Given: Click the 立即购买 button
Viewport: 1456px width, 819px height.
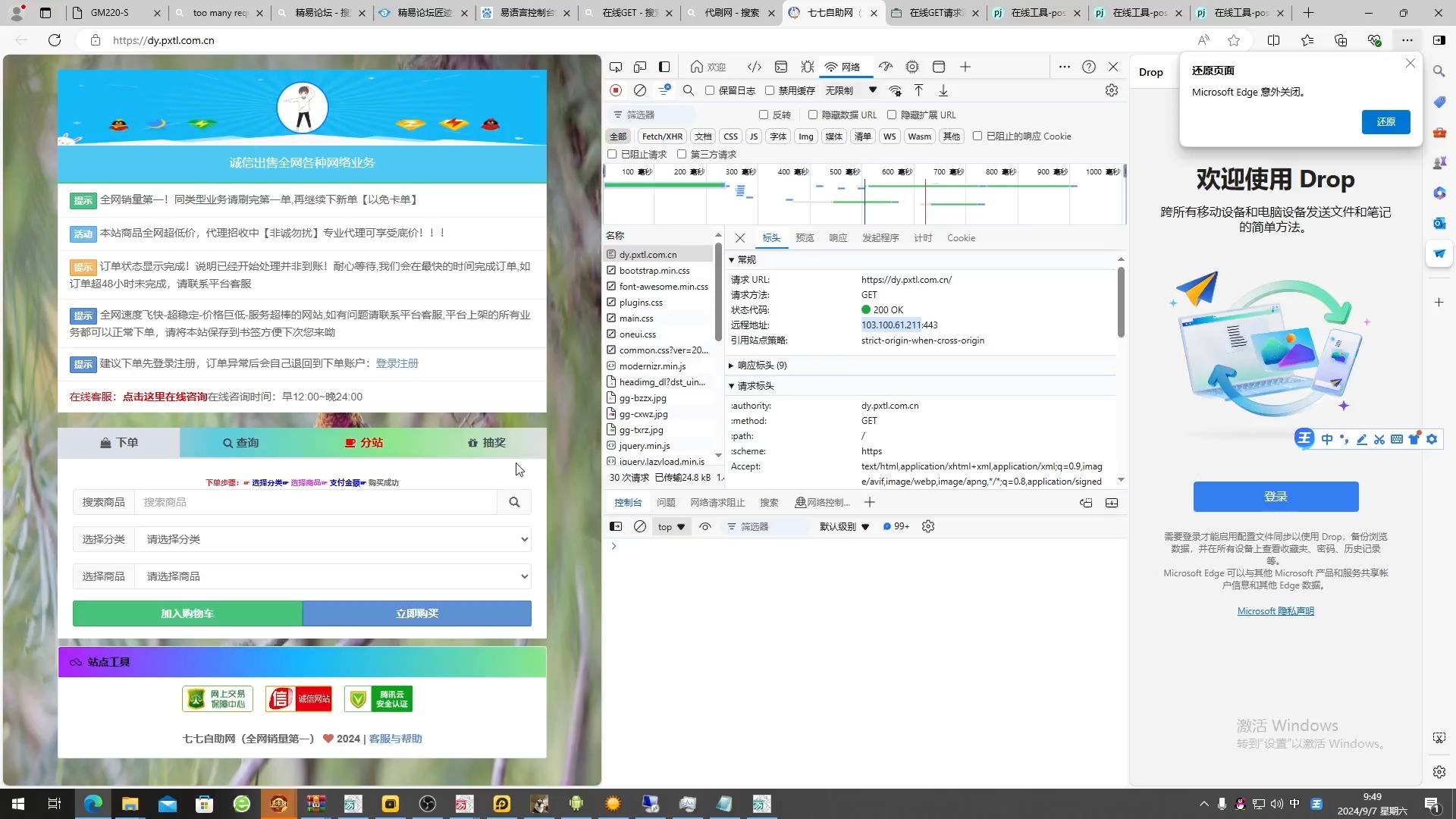Looking at the screenshot, I should click(x=417, y=613).
